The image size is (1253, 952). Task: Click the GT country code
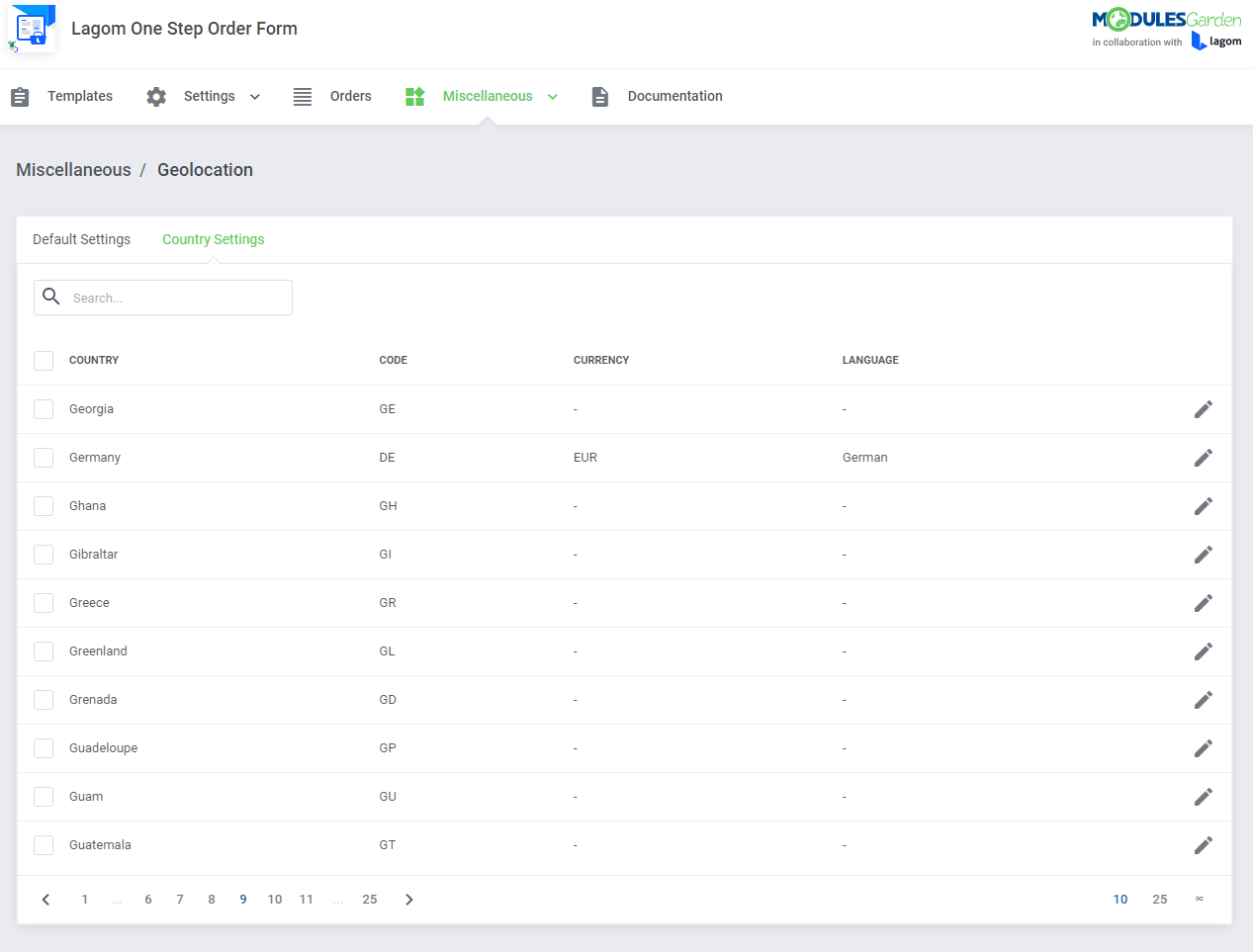click(388, 845)
